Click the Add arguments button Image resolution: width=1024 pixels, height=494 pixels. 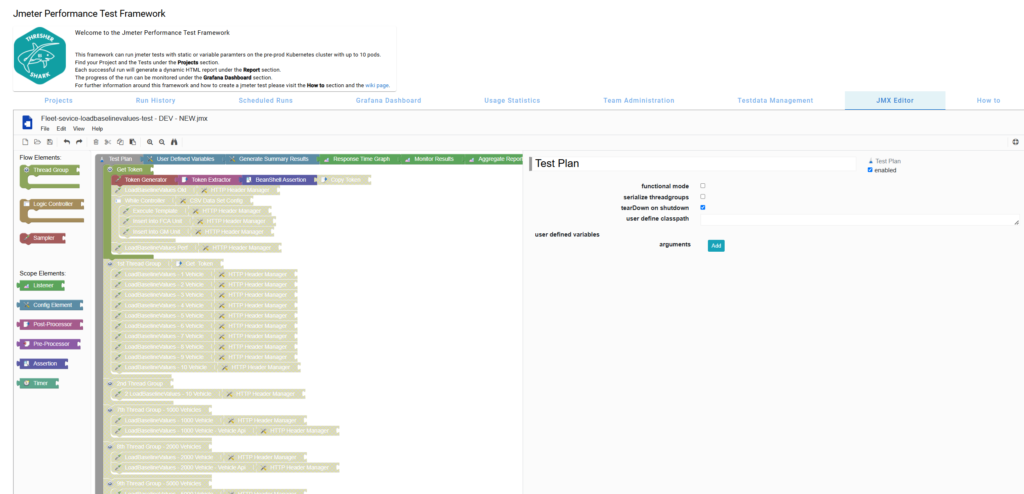(716, 246)
